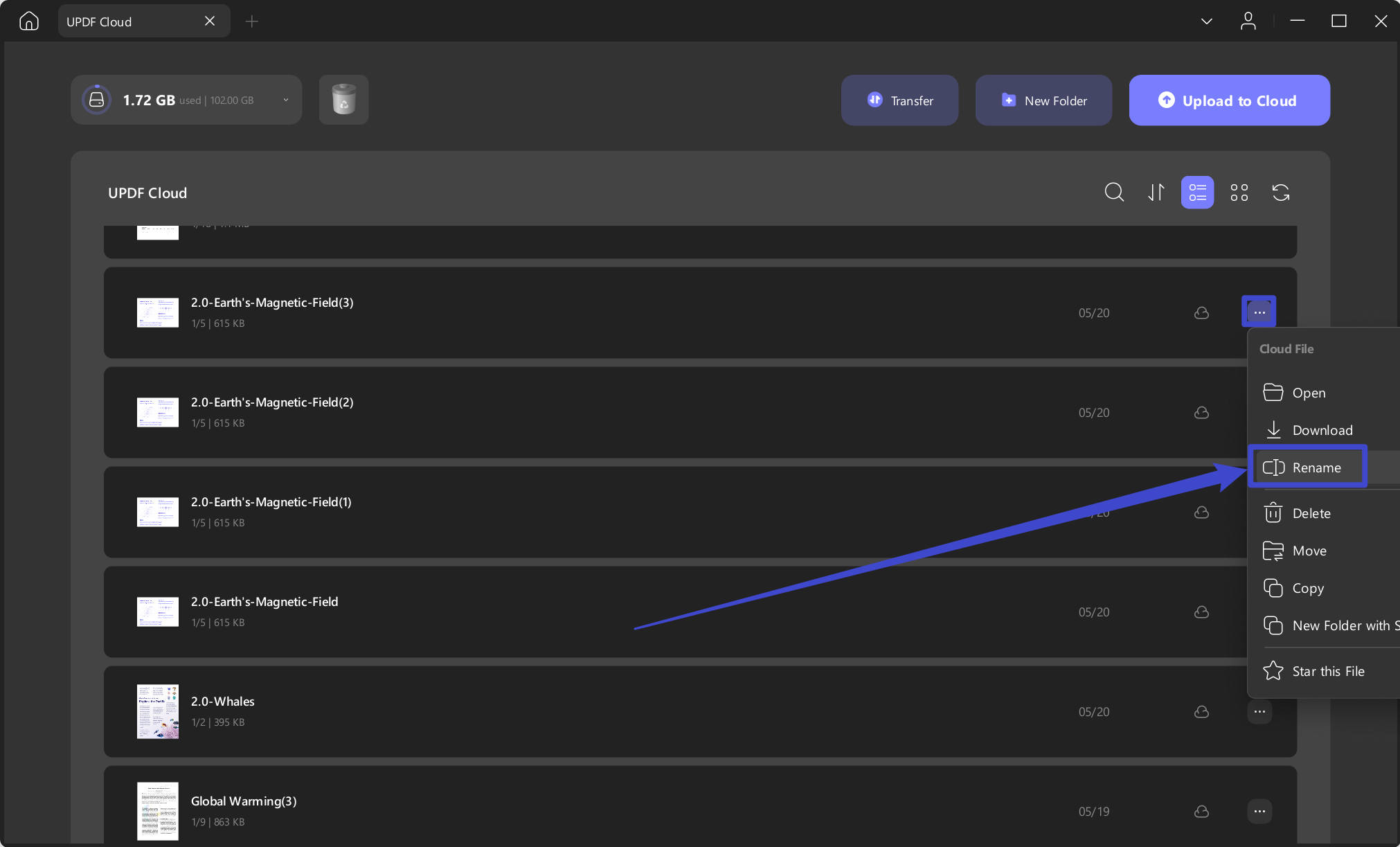Add a new tab with plus
The image size is (1400, 847).
[252, 21]
